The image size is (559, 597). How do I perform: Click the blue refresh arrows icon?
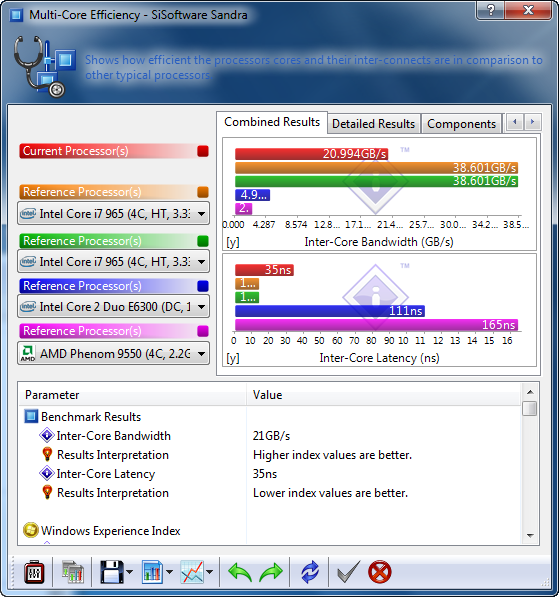coord(310,572)
